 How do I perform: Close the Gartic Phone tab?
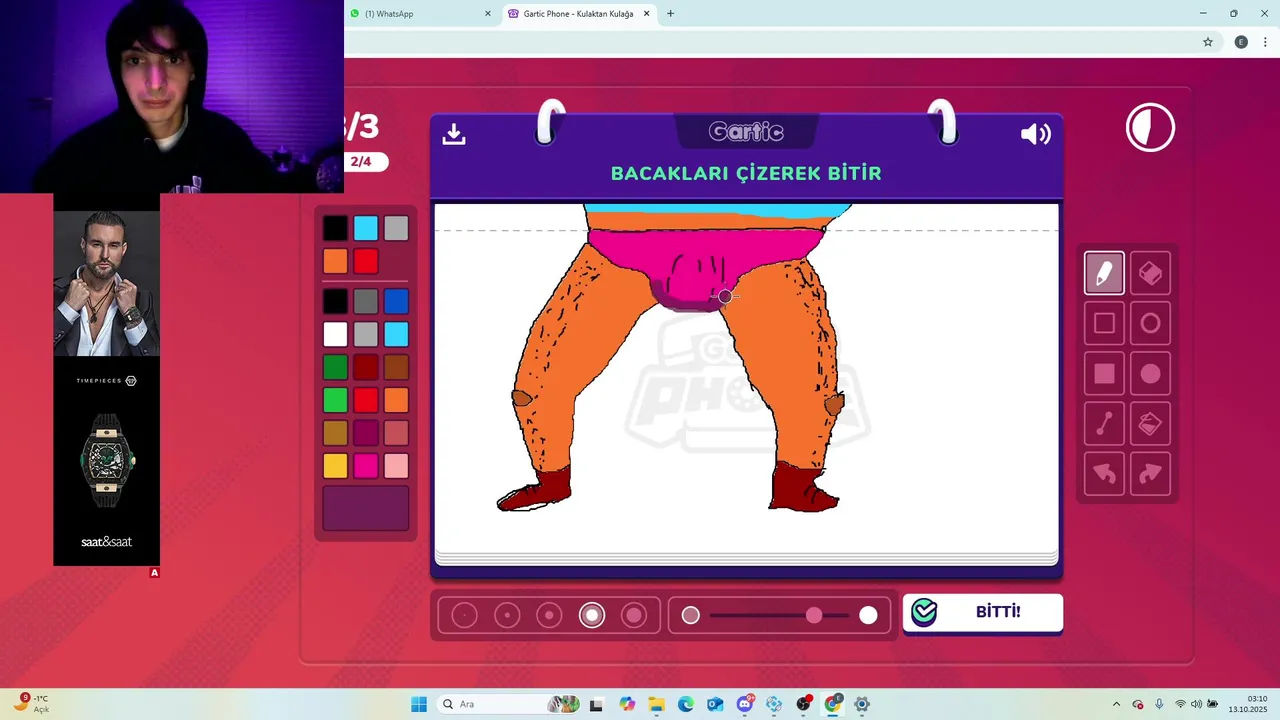(x=646, y=14)
